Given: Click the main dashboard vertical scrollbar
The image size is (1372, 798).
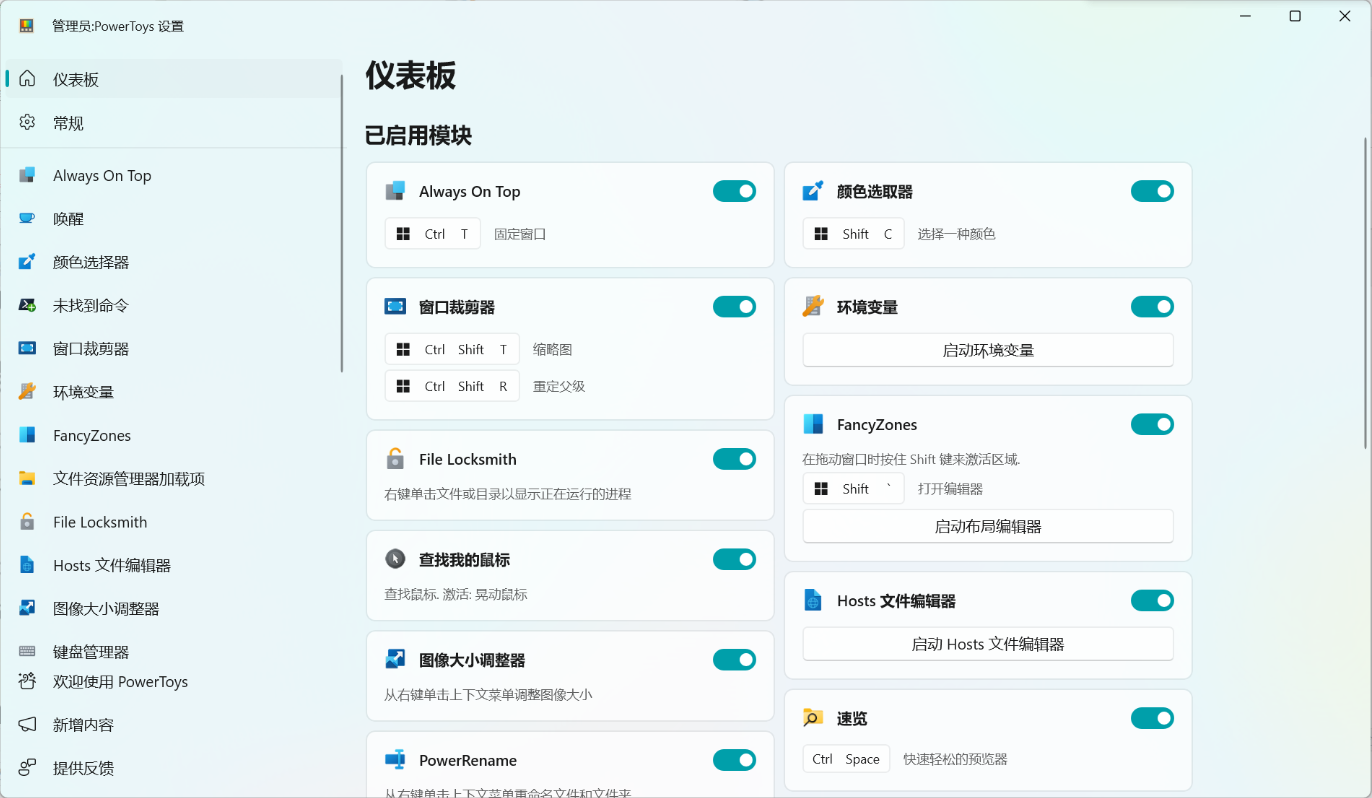Looking at the screenshot, I should (1366, 292).
